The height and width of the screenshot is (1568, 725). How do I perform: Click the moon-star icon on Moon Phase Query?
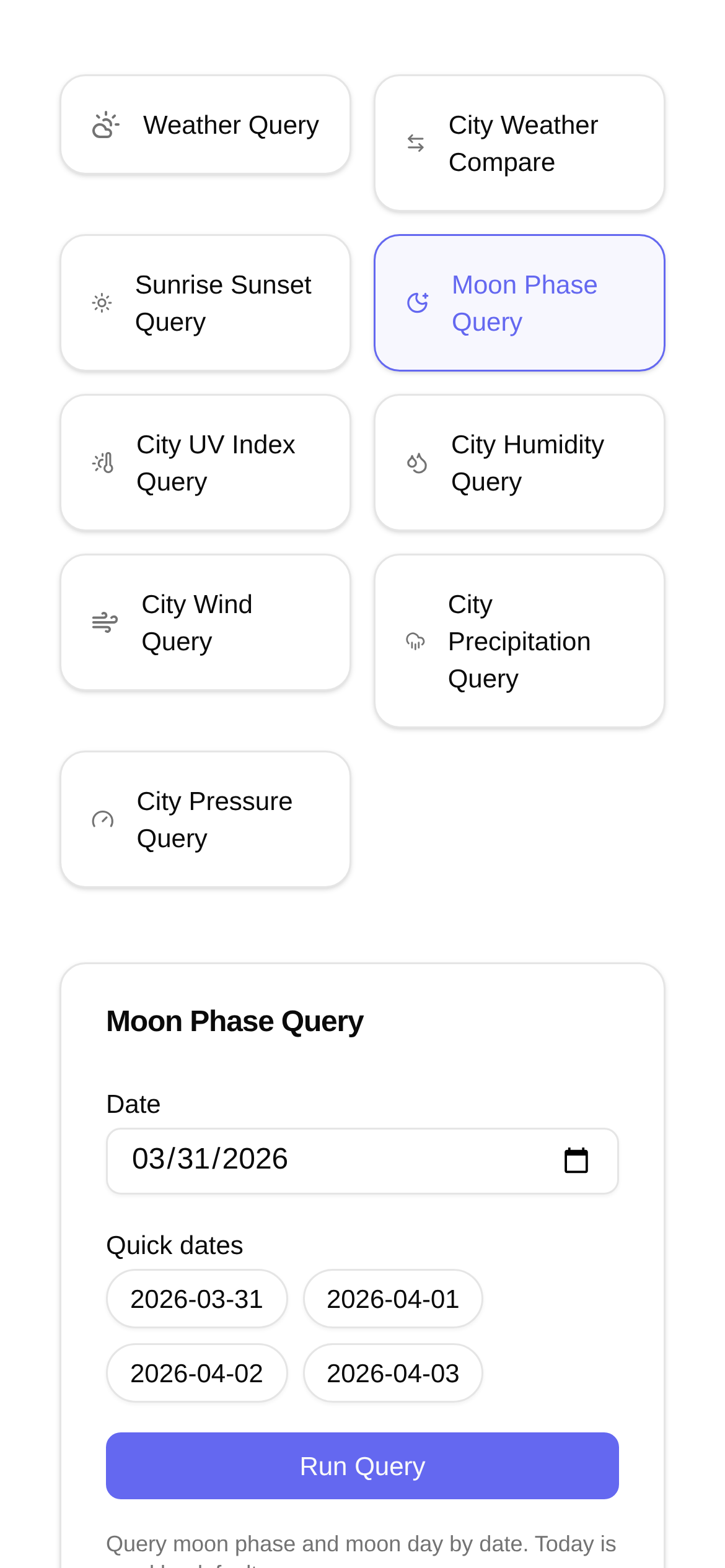[x=418, y=303]
